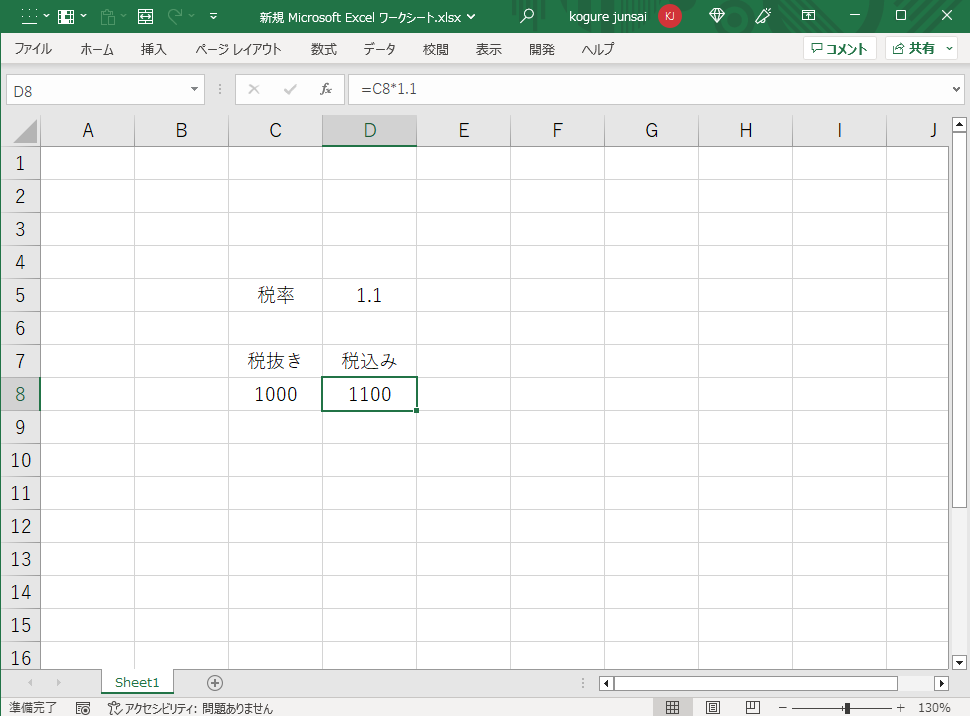Expand the Name Box dropdown arrow

(x=194, y=90)
